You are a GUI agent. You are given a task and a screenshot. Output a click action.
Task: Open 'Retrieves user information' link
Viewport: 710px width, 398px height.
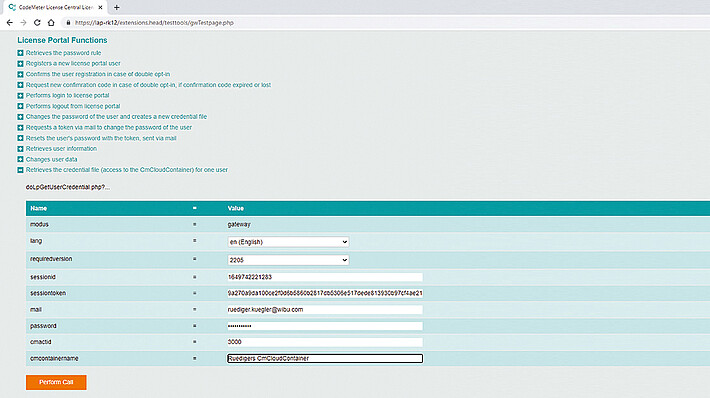(61, 149)
